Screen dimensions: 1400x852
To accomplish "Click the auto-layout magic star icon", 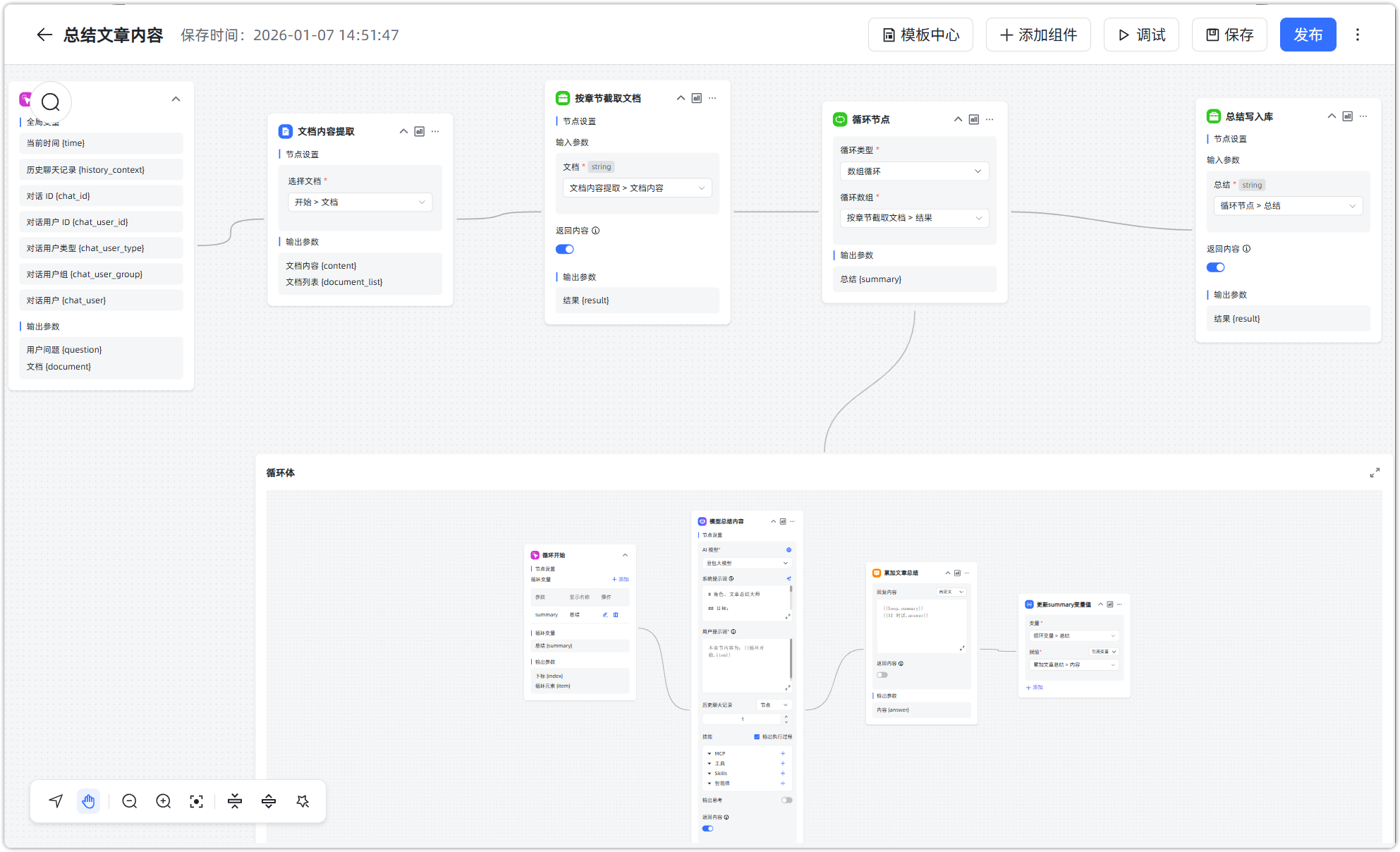I will point(303,801).
